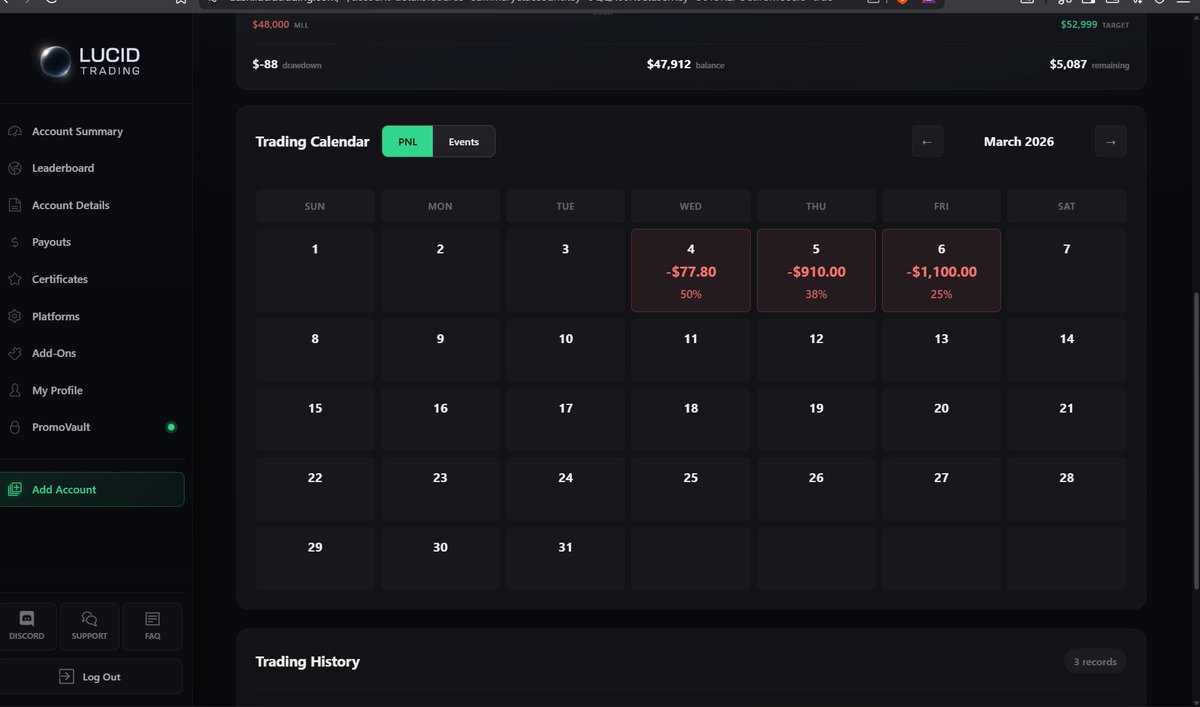Click the Support chat bubble icon
Image resolution: width=1200 pixels, height=707 pixels.
click(x=89, y=619)
